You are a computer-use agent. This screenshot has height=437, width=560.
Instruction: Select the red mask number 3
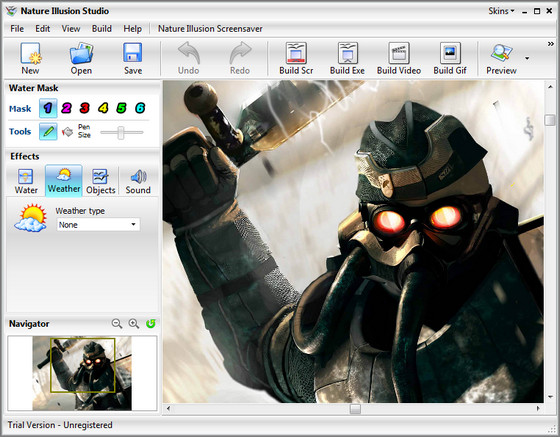coord(85,108)
